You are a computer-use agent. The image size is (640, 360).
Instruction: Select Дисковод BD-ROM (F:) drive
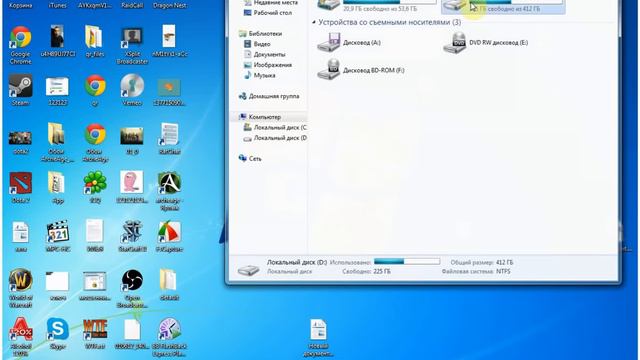pos(361,69)
